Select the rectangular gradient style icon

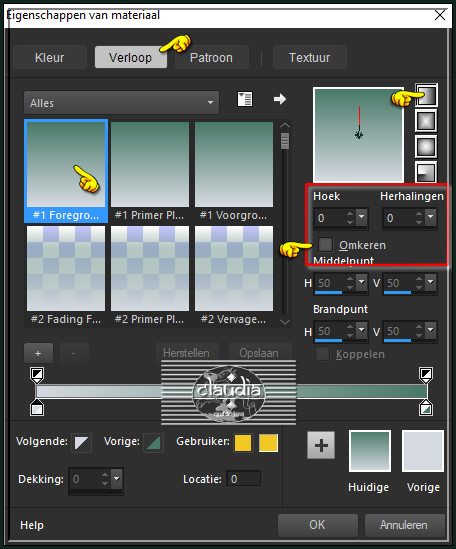[426, 121]
